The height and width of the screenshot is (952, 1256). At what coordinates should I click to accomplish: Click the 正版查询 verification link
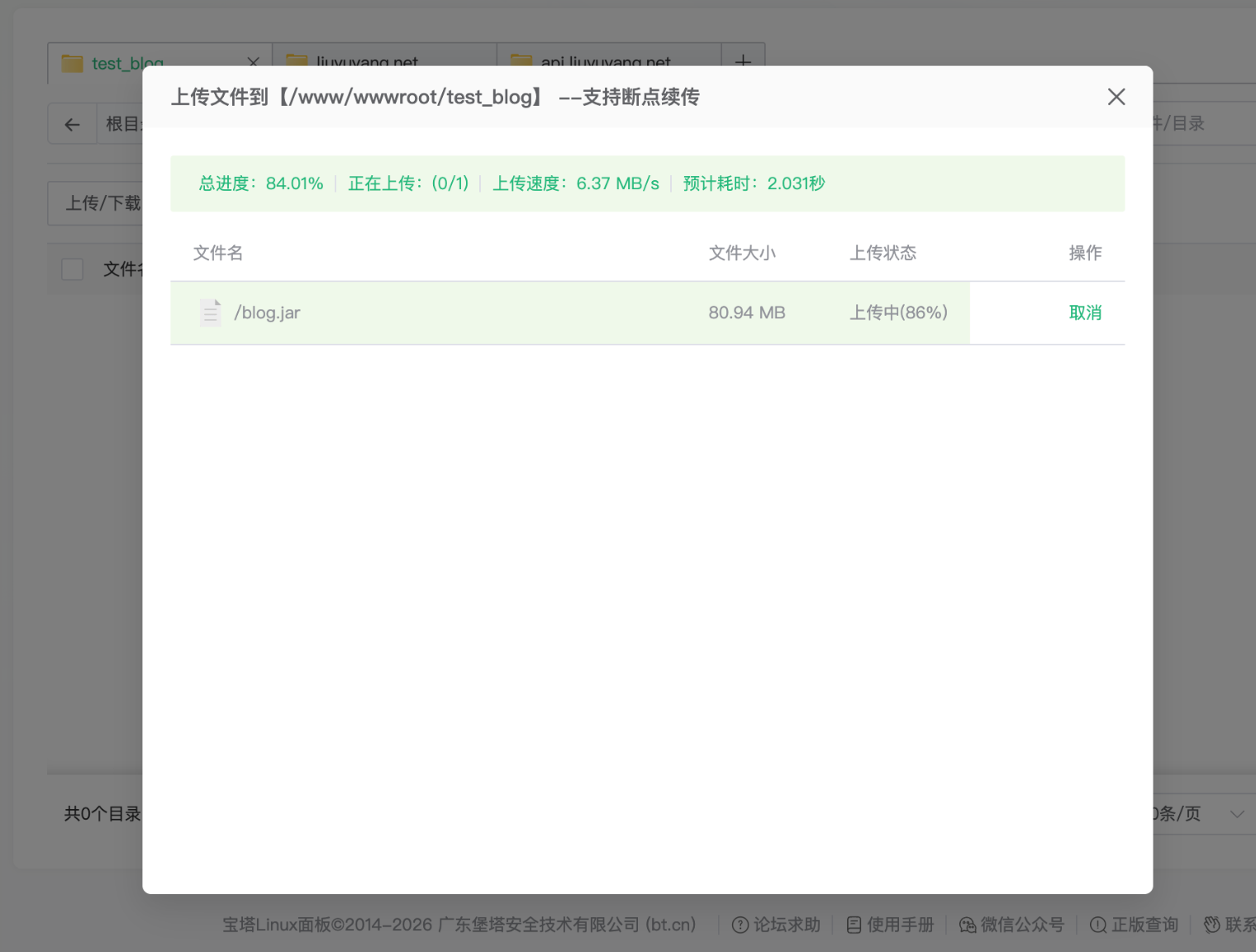1135,925
